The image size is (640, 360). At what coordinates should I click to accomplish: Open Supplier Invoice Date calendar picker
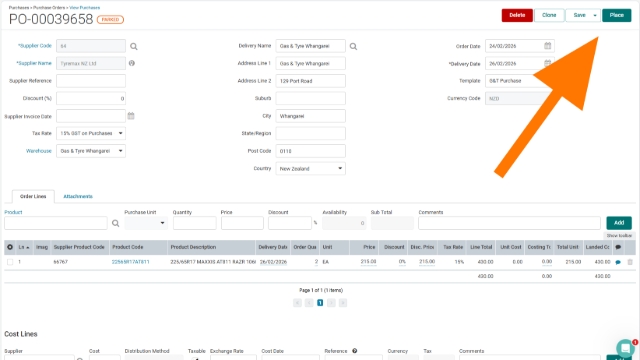click(x=131, y=116)
